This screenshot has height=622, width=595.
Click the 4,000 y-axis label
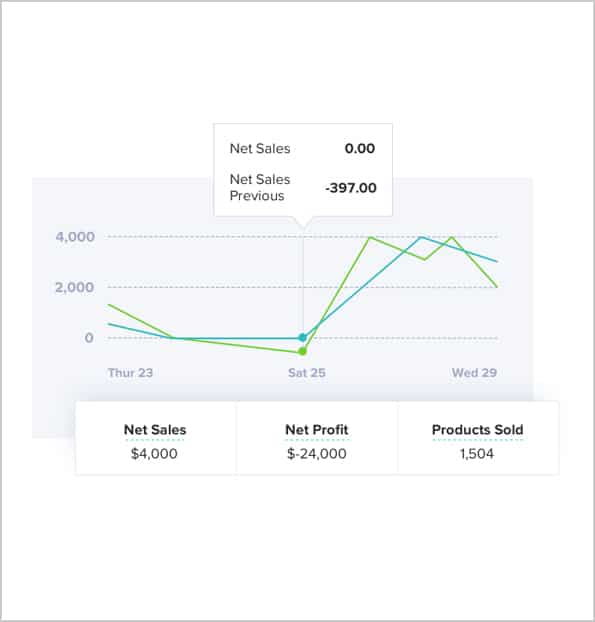point(75,237)
